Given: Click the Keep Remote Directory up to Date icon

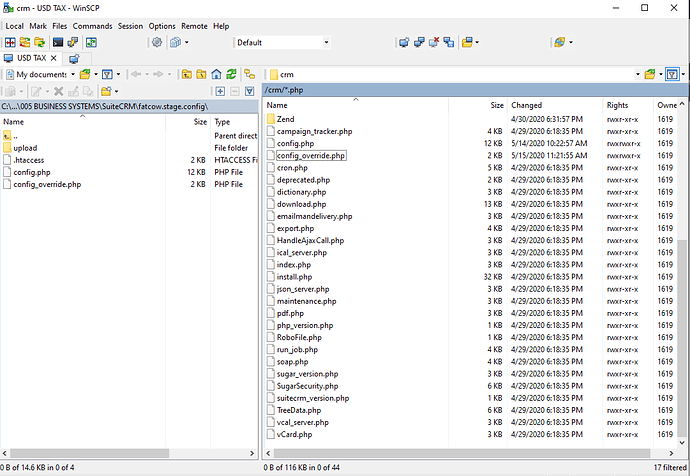Looking at the screenshot, I should click(92, 42).
